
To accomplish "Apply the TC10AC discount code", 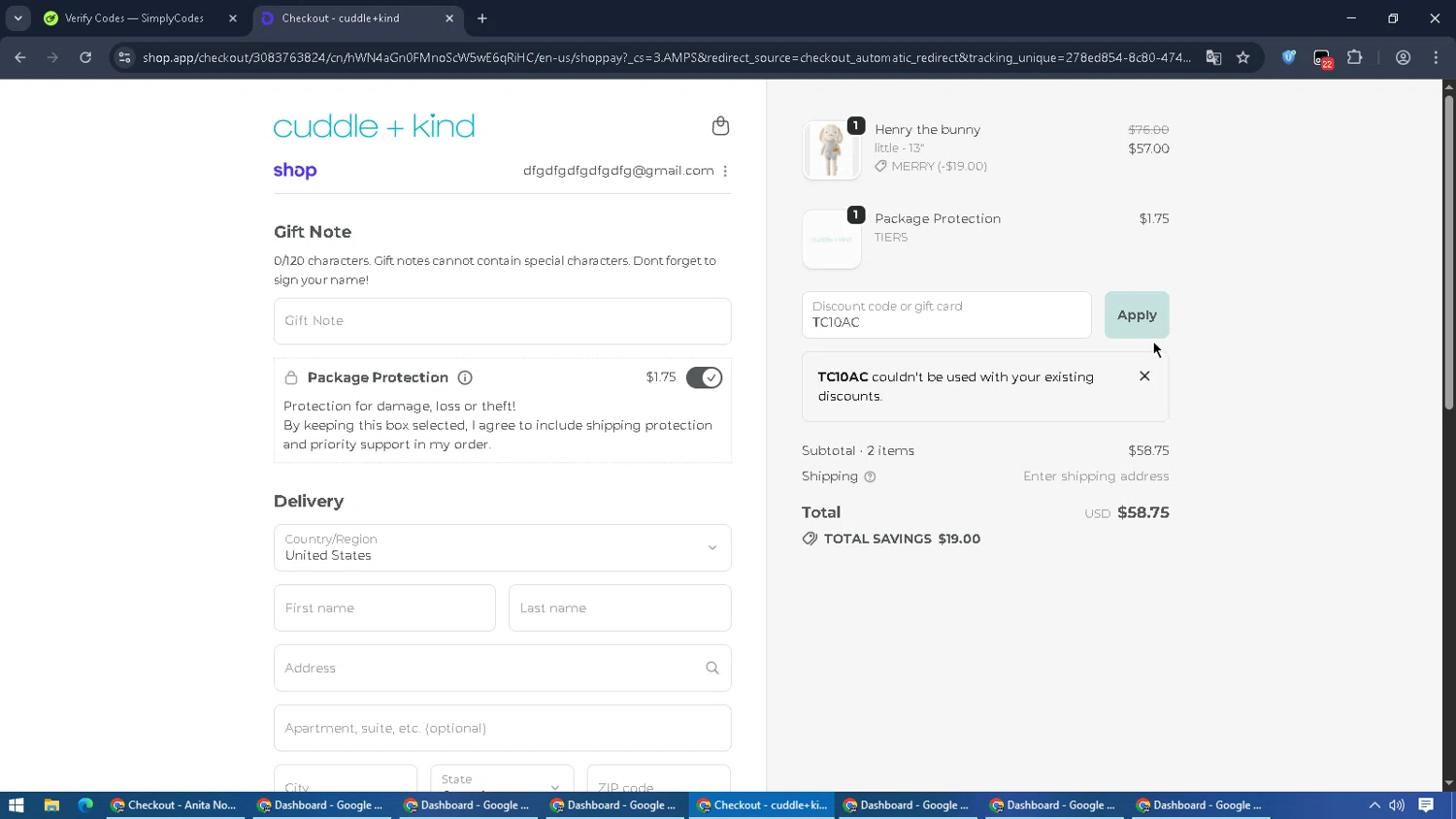I will point(1137,314).
